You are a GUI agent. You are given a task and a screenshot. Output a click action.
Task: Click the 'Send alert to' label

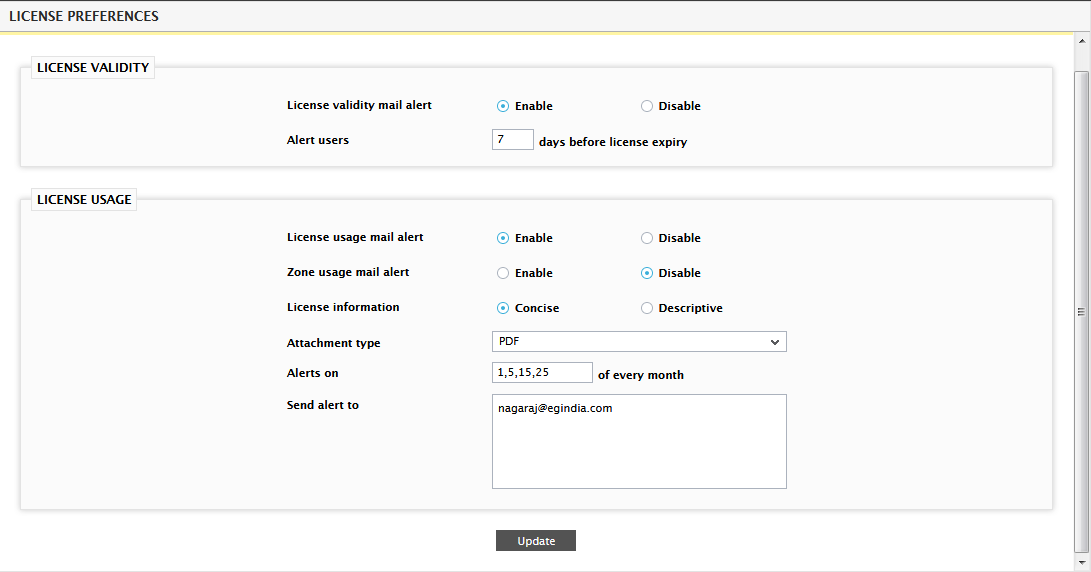click(323, 405)
